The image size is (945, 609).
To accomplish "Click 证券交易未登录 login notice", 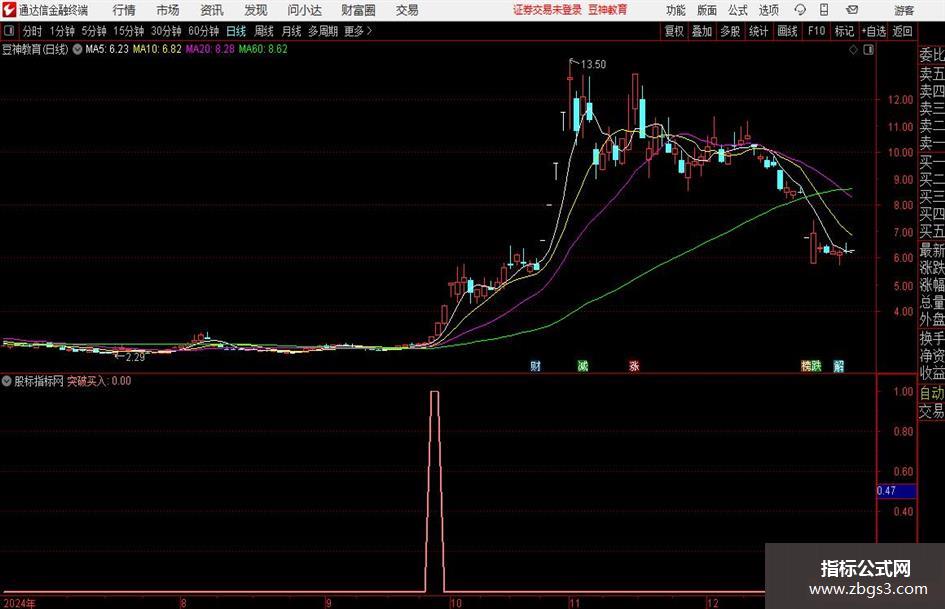I will point(547,10).
